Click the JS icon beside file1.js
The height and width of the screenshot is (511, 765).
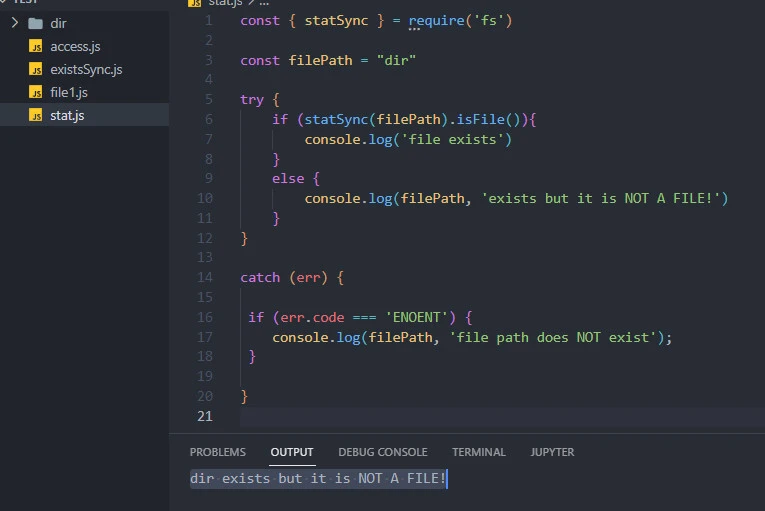[36, 92]
